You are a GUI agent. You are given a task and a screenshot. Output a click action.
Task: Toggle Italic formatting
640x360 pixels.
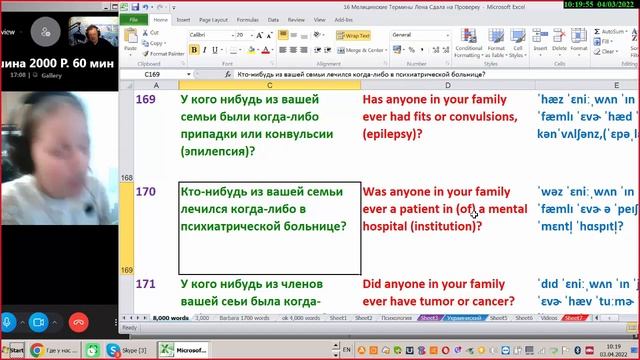click(x=204, y=50)
